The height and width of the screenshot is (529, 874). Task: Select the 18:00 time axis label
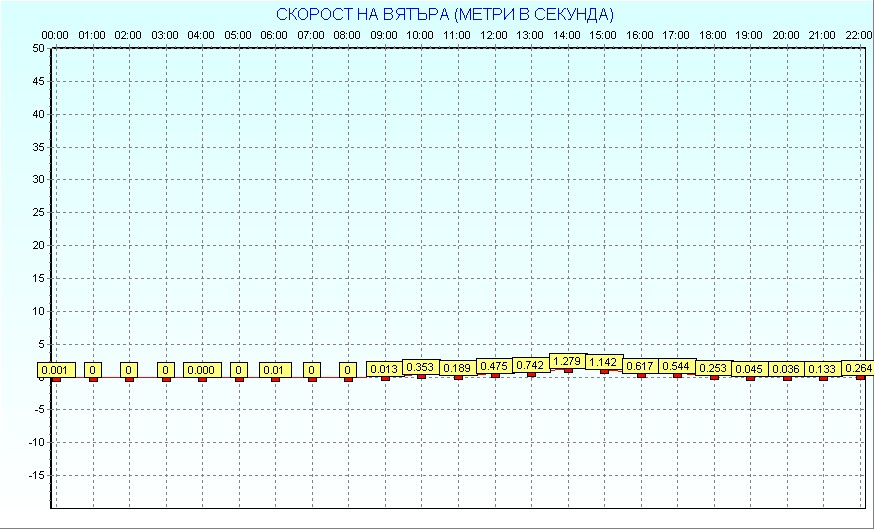click(x=713, y=35)
